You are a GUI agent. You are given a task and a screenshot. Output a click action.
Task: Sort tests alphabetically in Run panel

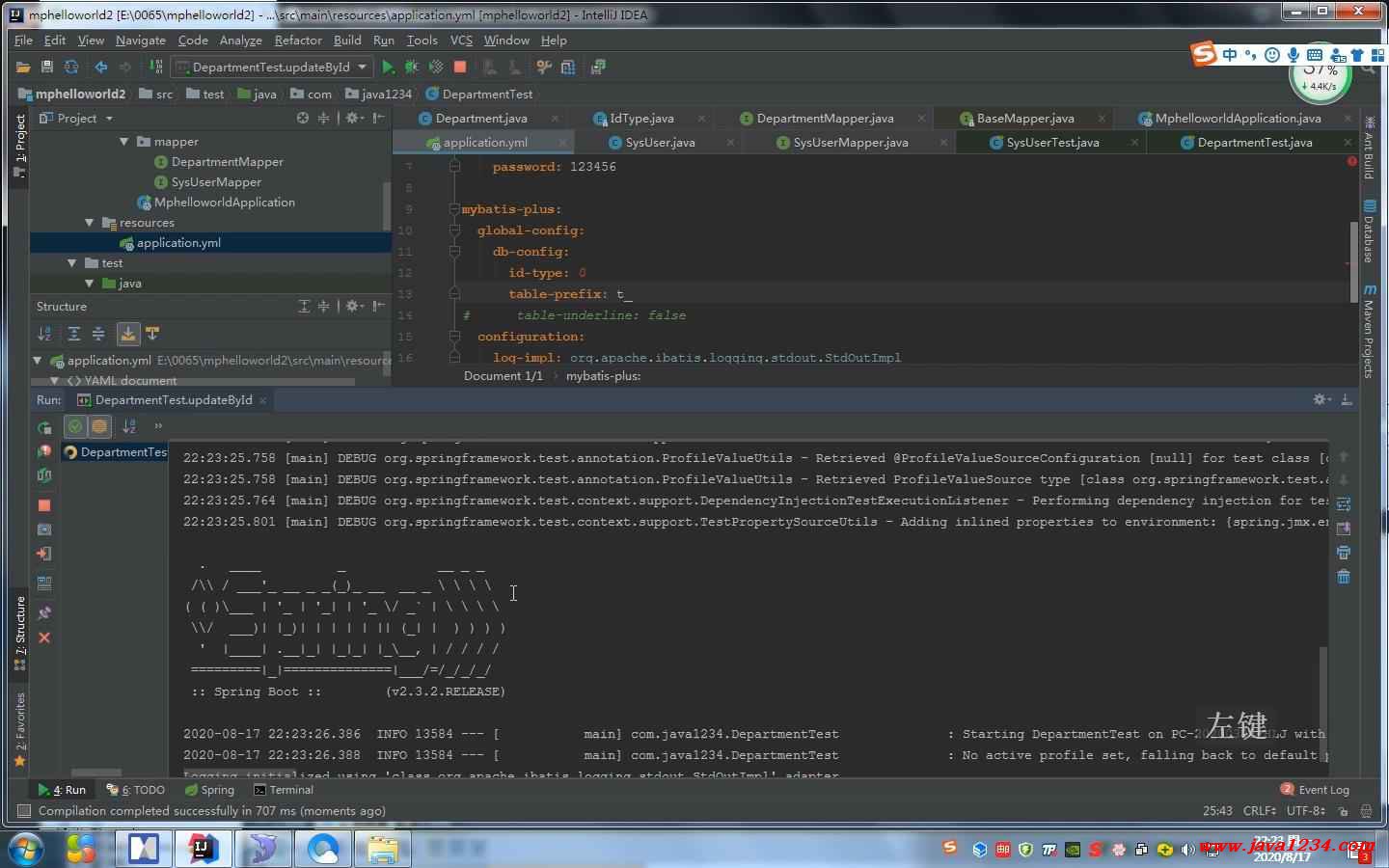pos(129,425)
